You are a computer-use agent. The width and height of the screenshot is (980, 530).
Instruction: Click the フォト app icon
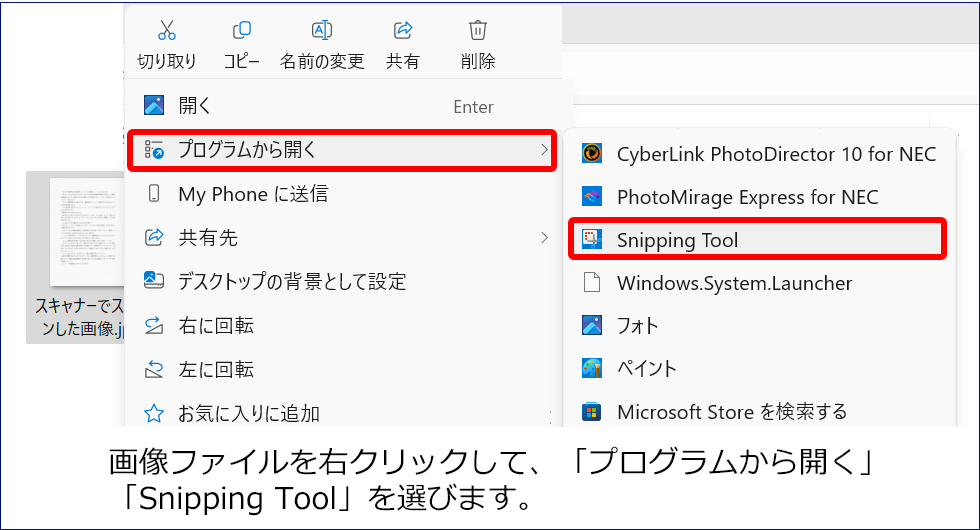tap(592, 325)
